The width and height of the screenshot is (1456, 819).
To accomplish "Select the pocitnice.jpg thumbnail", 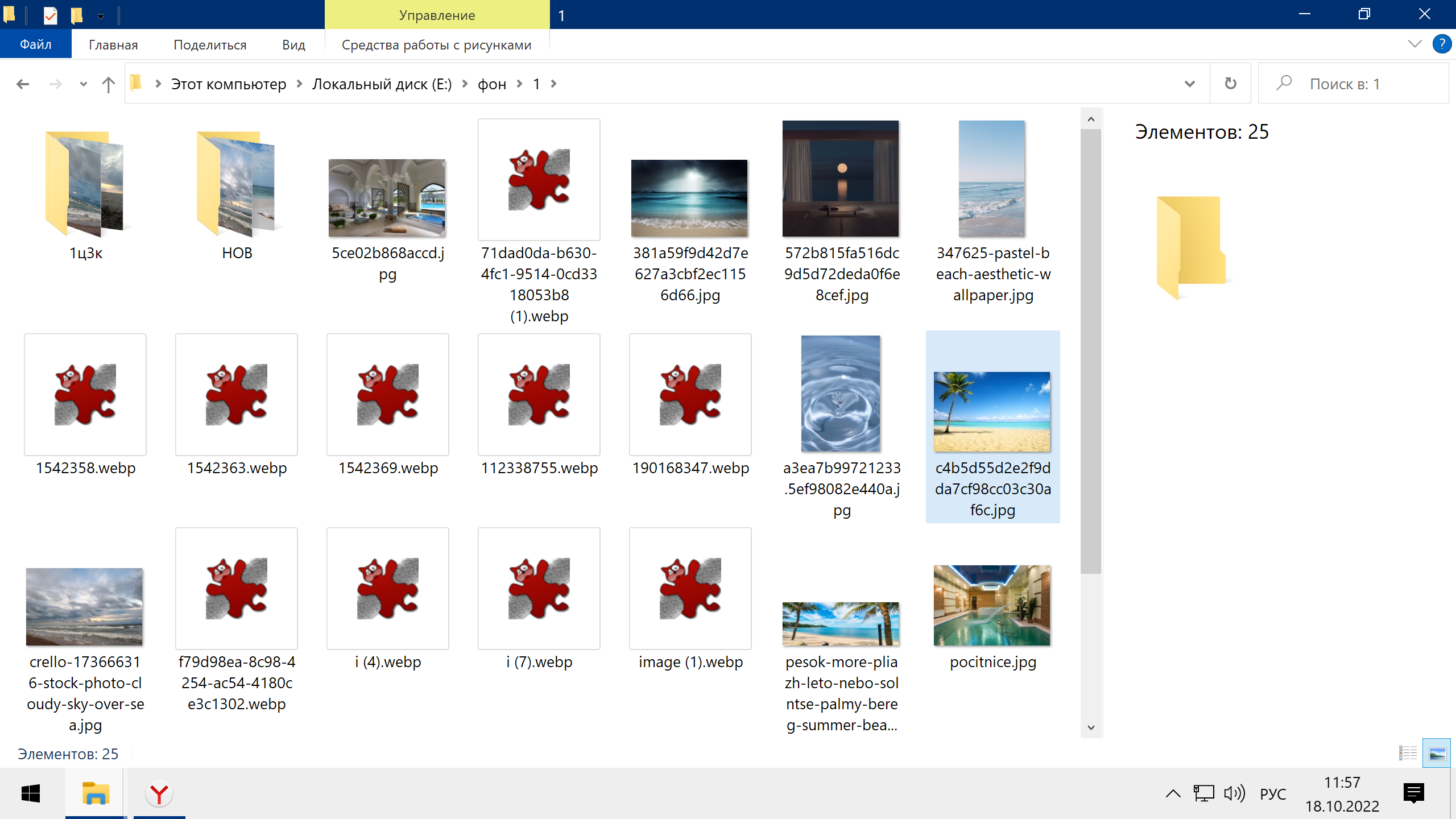I will pyautogui.click(x=992, y=606).
